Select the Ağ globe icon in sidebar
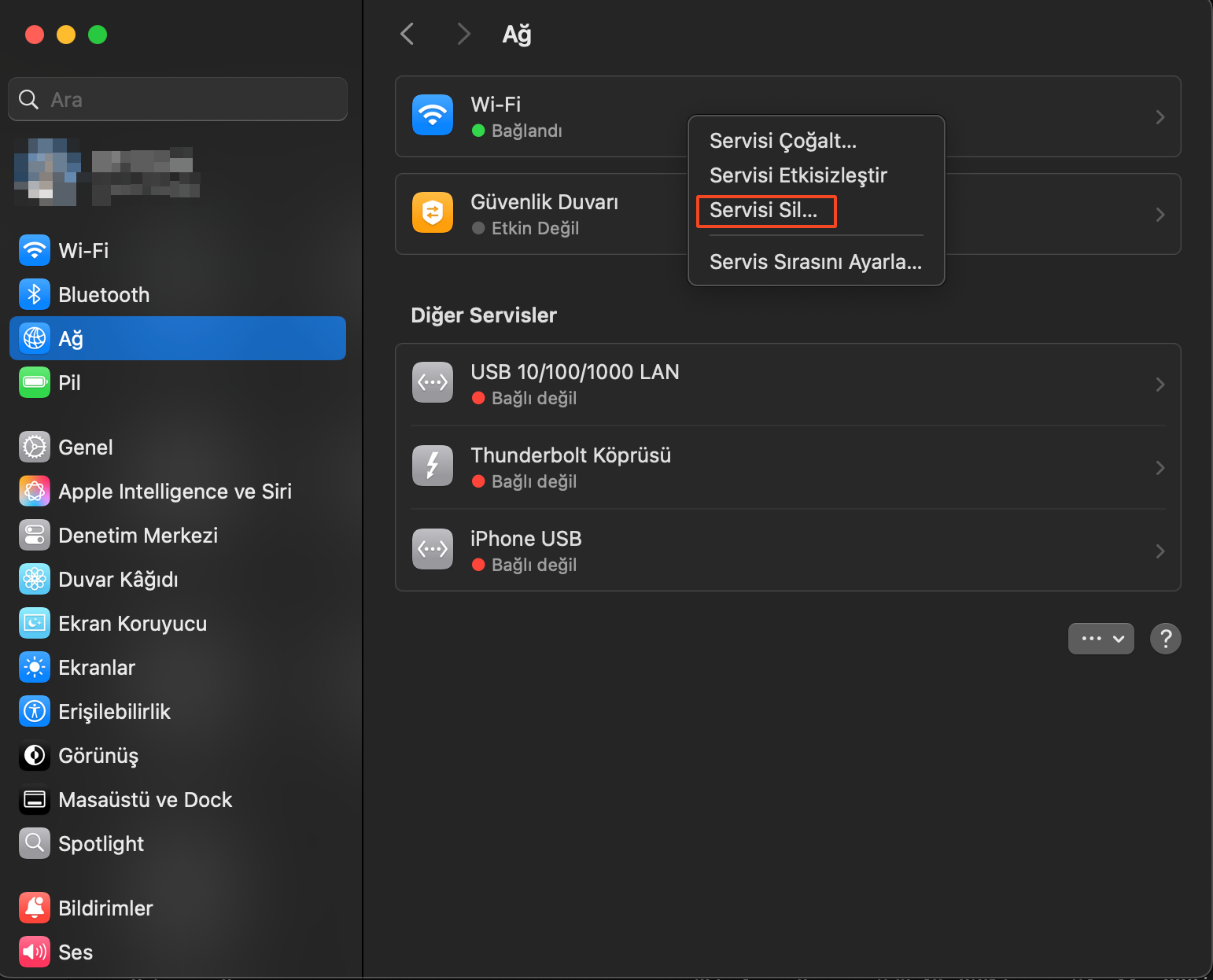 [x=35, y=339]
